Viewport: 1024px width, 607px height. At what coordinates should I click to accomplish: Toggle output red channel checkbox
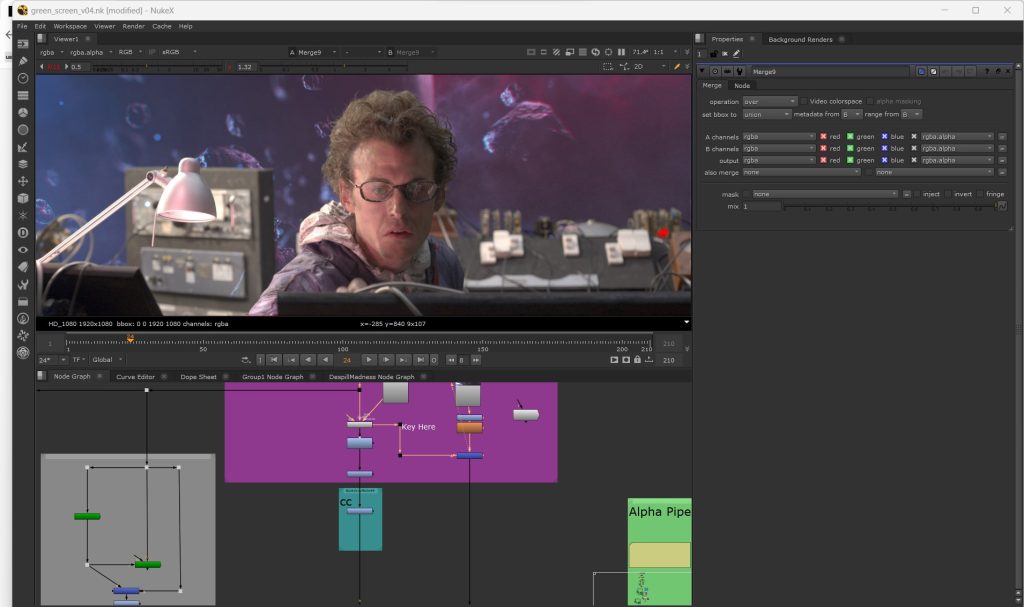[824, 160]
